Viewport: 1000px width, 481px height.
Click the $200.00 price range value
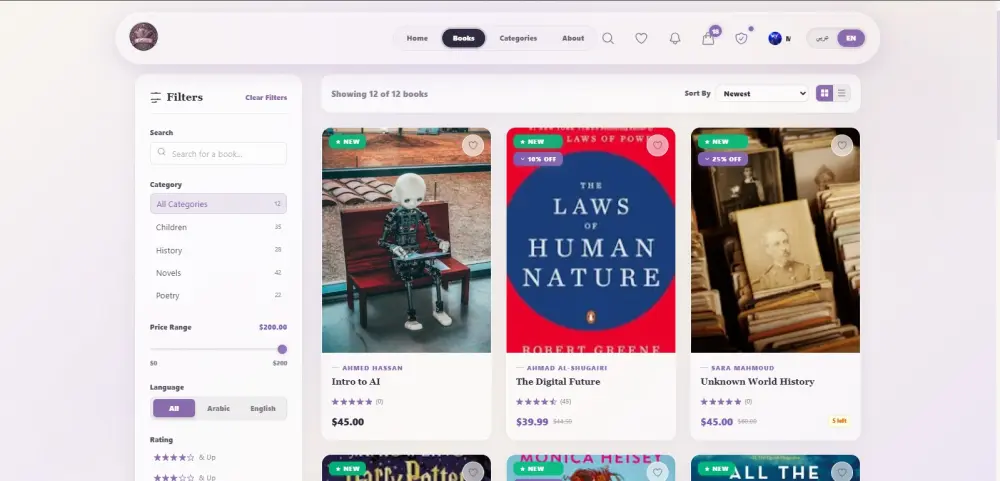(273, 327)
